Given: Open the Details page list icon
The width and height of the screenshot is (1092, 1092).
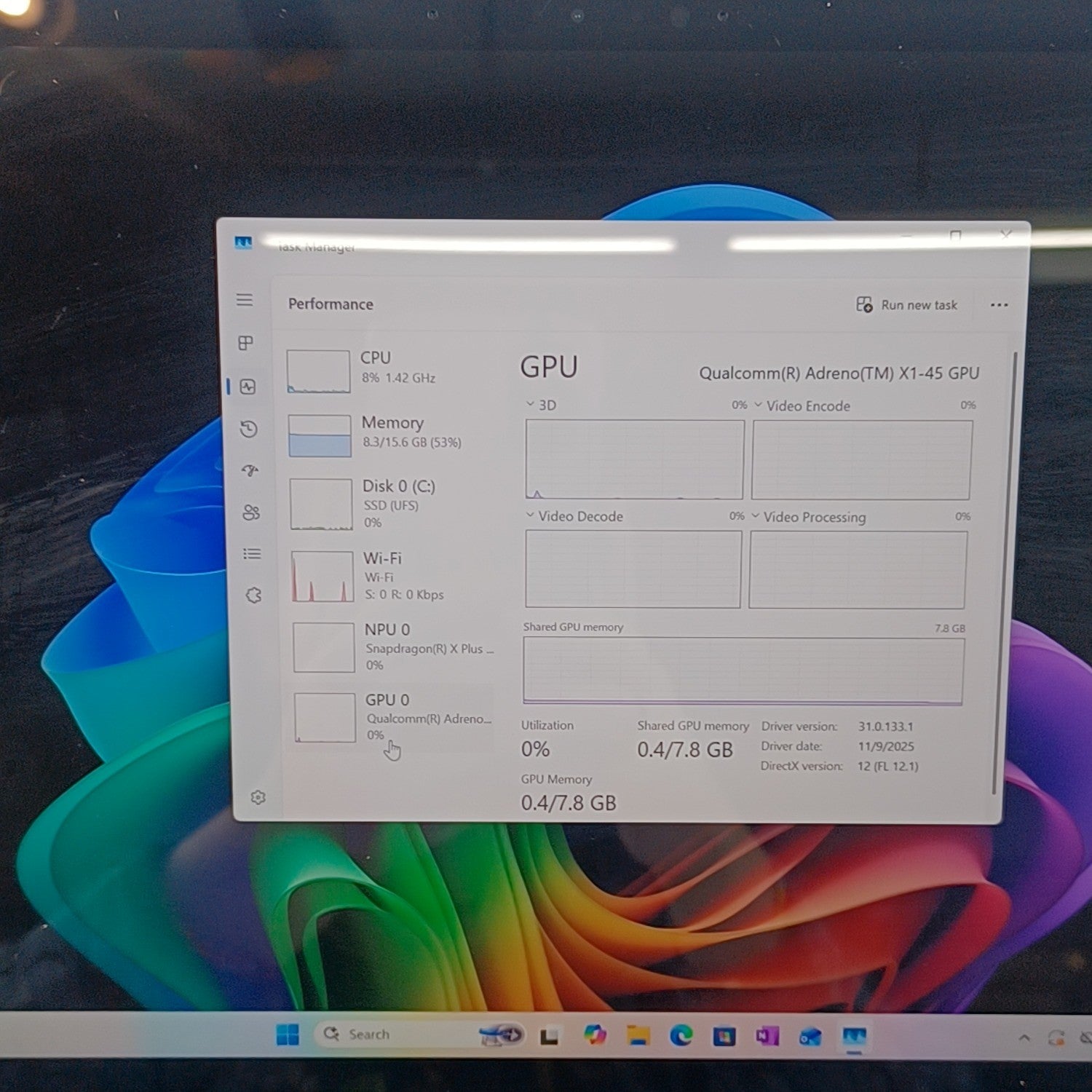Looking at the screenshot, I should tap(252, 554).
